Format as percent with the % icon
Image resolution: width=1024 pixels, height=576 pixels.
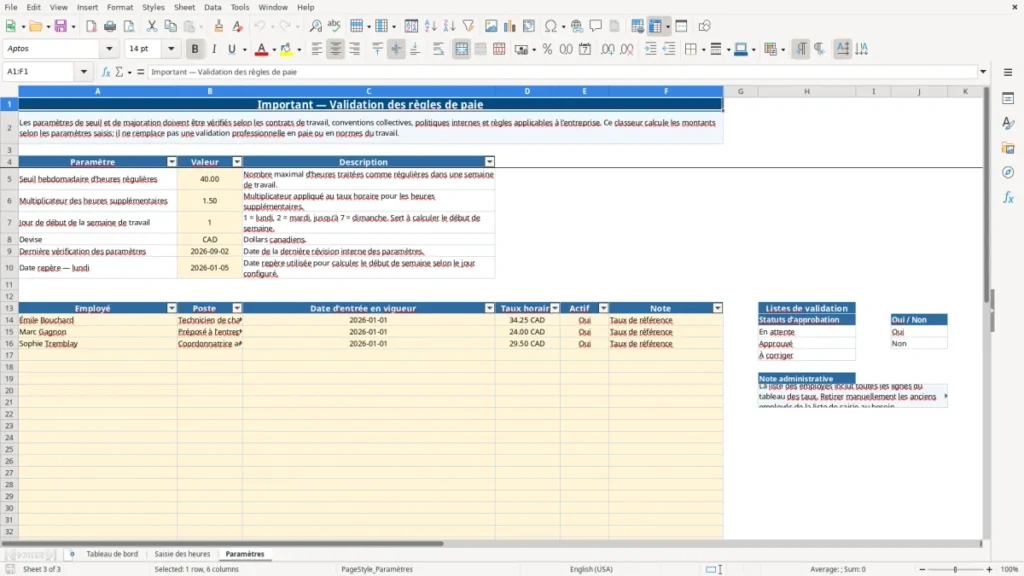[x=547, y=49]
